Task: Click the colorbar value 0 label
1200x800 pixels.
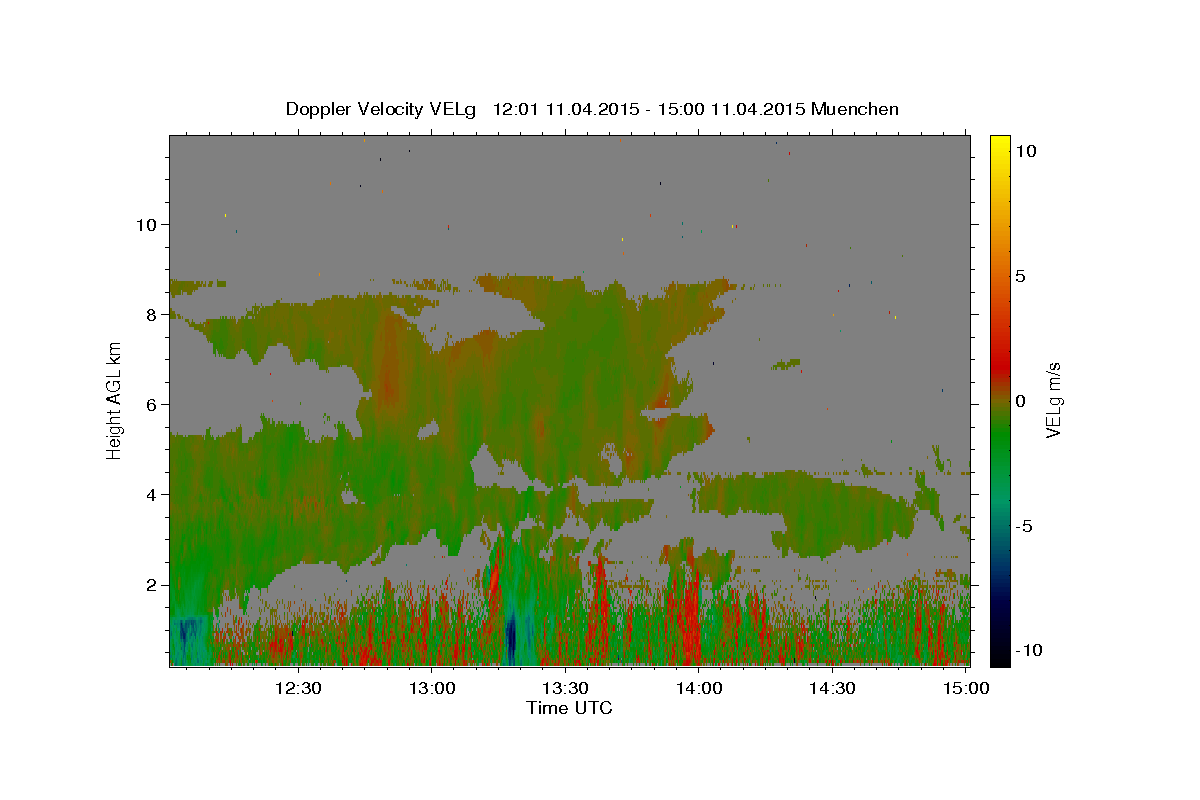Action: click(x=1021, y=401)
